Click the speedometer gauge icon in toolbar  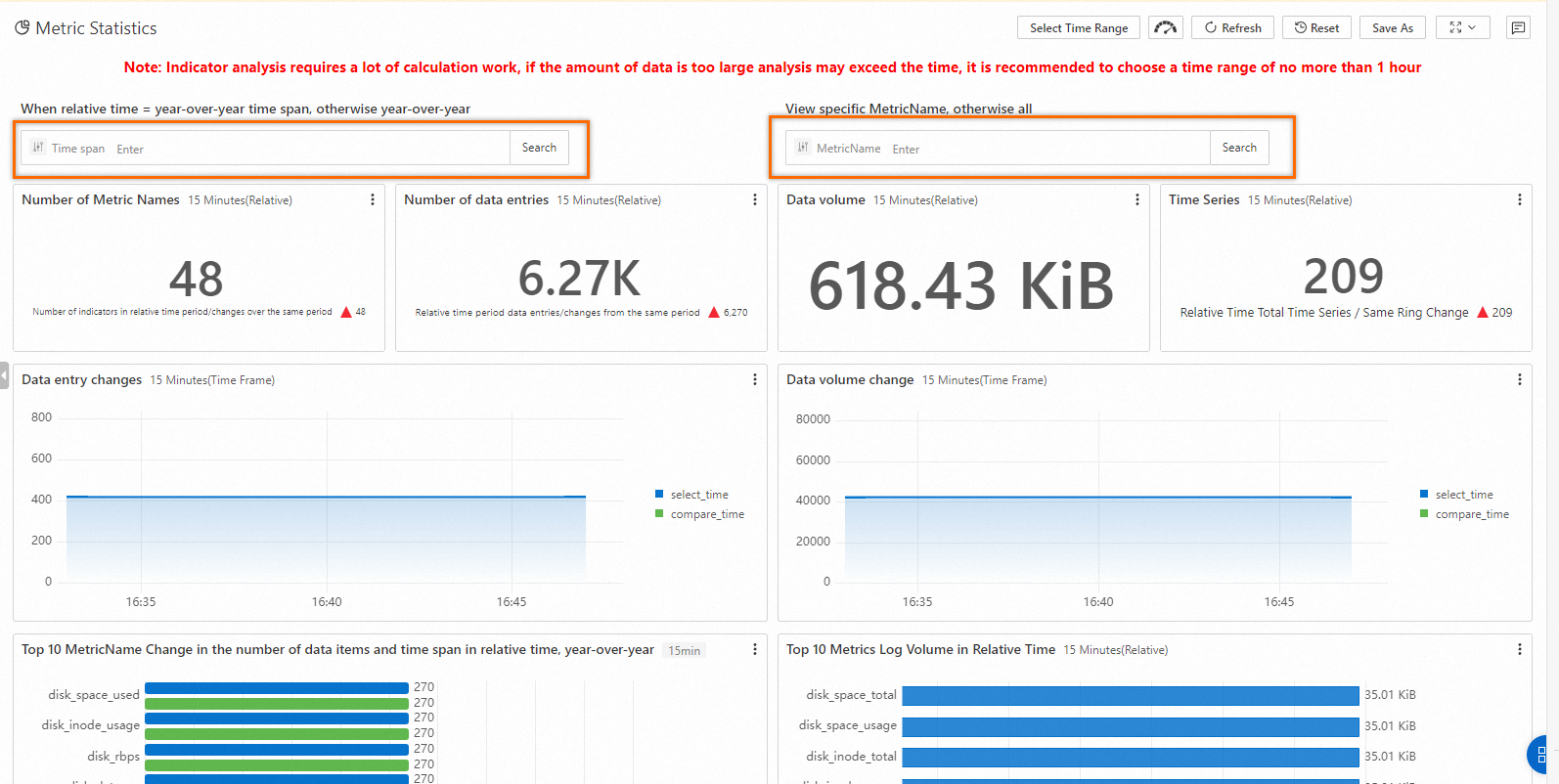click(1165, 27)
